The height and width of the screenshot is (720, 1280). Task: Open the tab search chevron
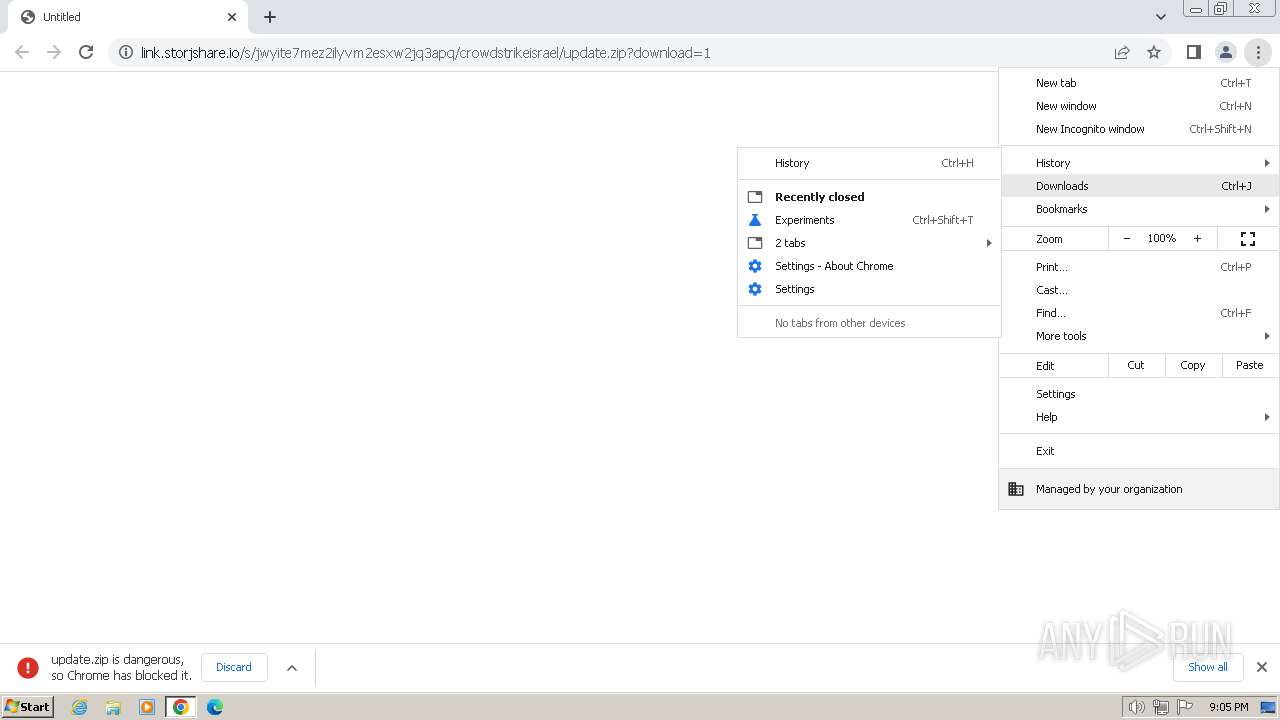tap(1160, 17)
